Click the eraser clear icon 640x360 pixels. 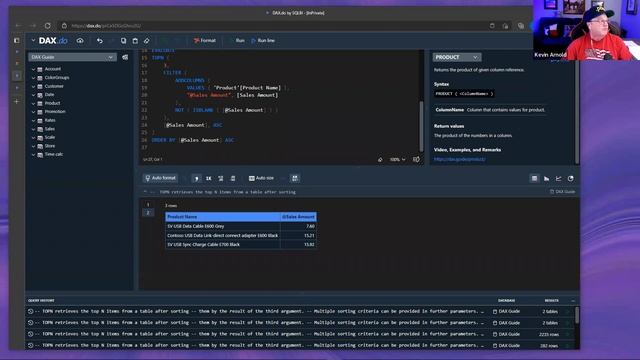tap(147, 40)
